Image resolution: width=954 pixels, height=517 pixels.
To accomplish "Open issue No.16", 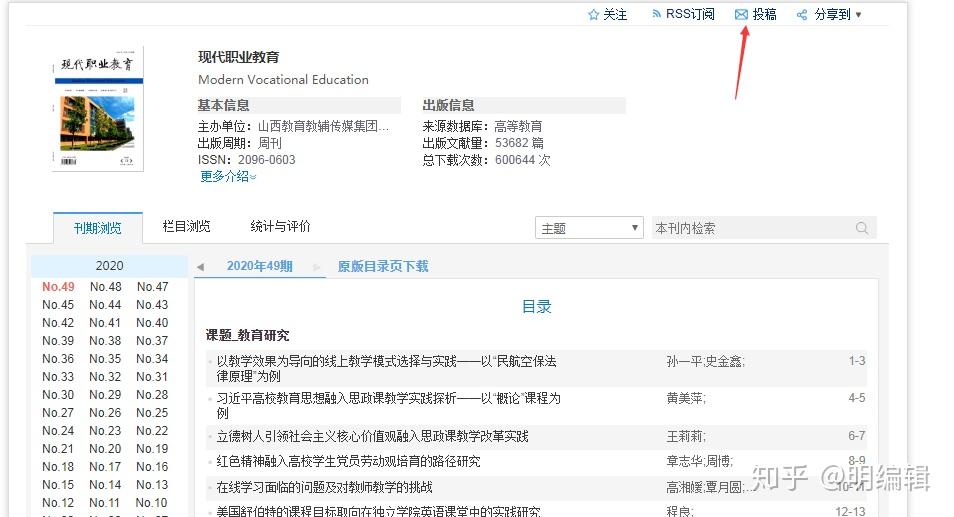I will point(152,467).
